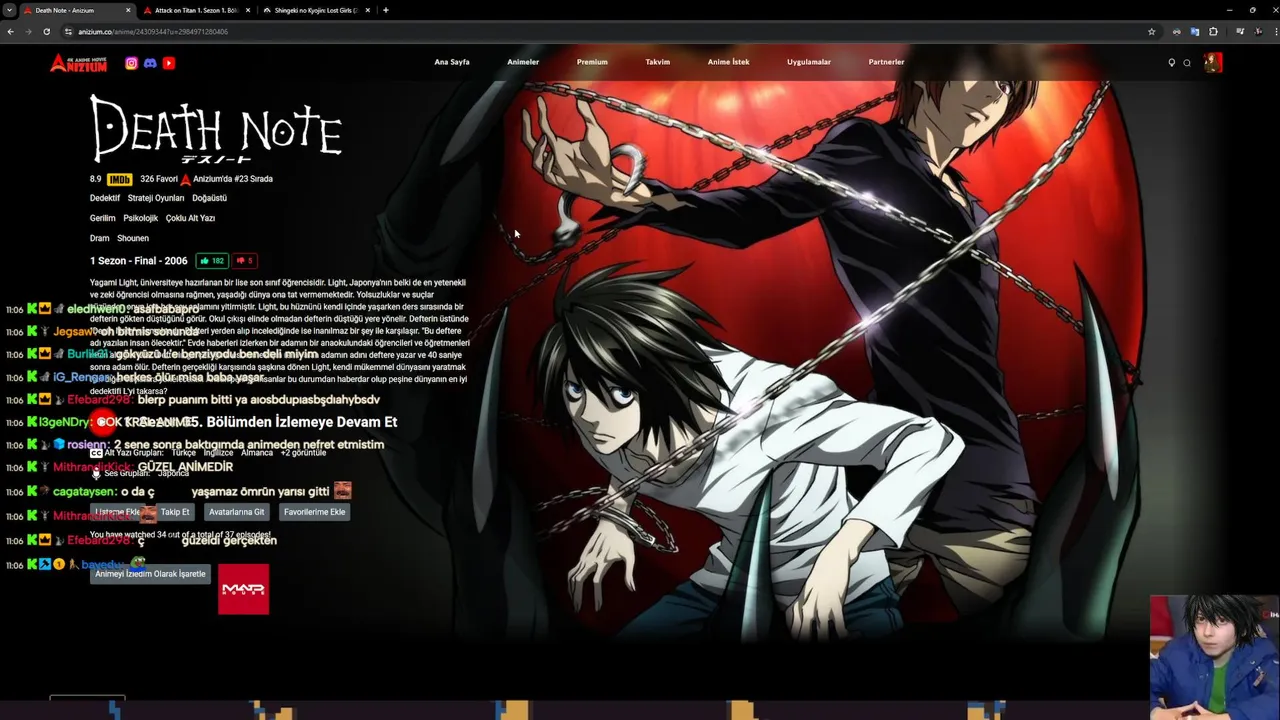This screenshot has width=1280, height=720.
Task: Click the Google Translate extension icon
Action: point(1194,32)
